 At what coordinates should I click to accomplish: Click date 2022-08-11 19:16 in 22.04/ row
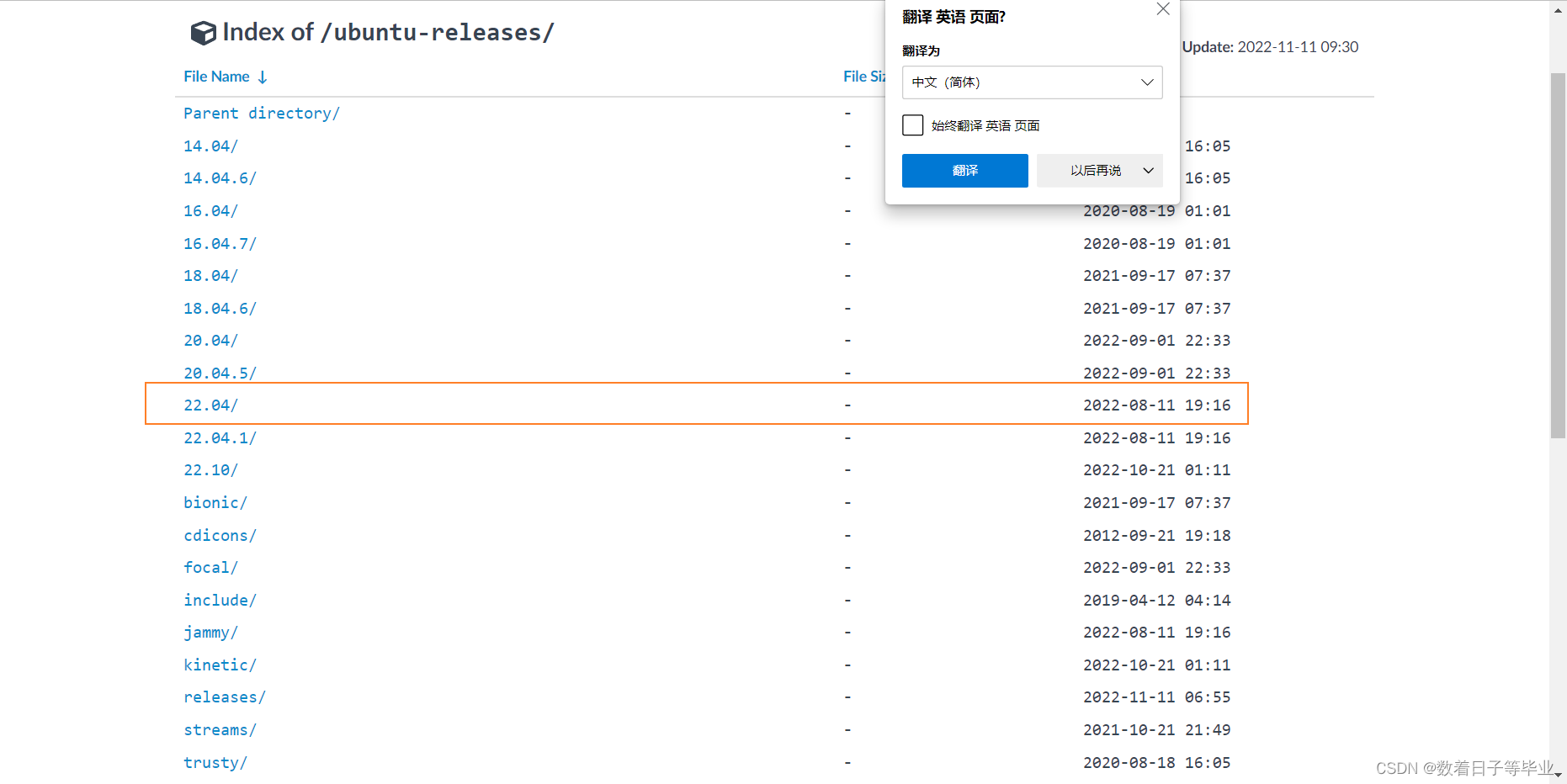1156,405
